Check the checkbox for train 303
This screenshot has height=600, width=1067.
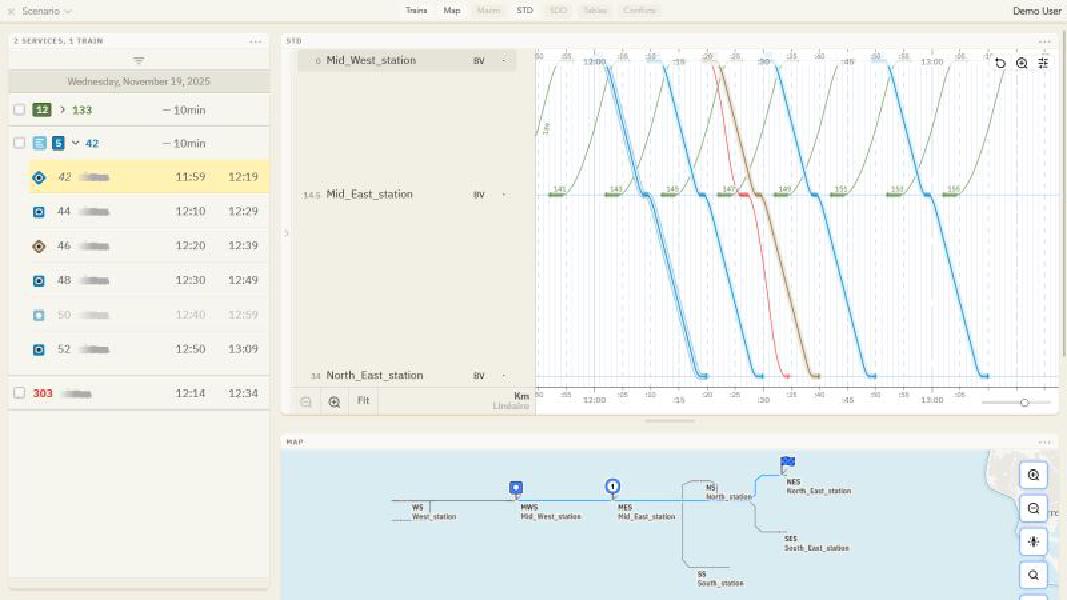pyautogui.click(x=20, y=393)
